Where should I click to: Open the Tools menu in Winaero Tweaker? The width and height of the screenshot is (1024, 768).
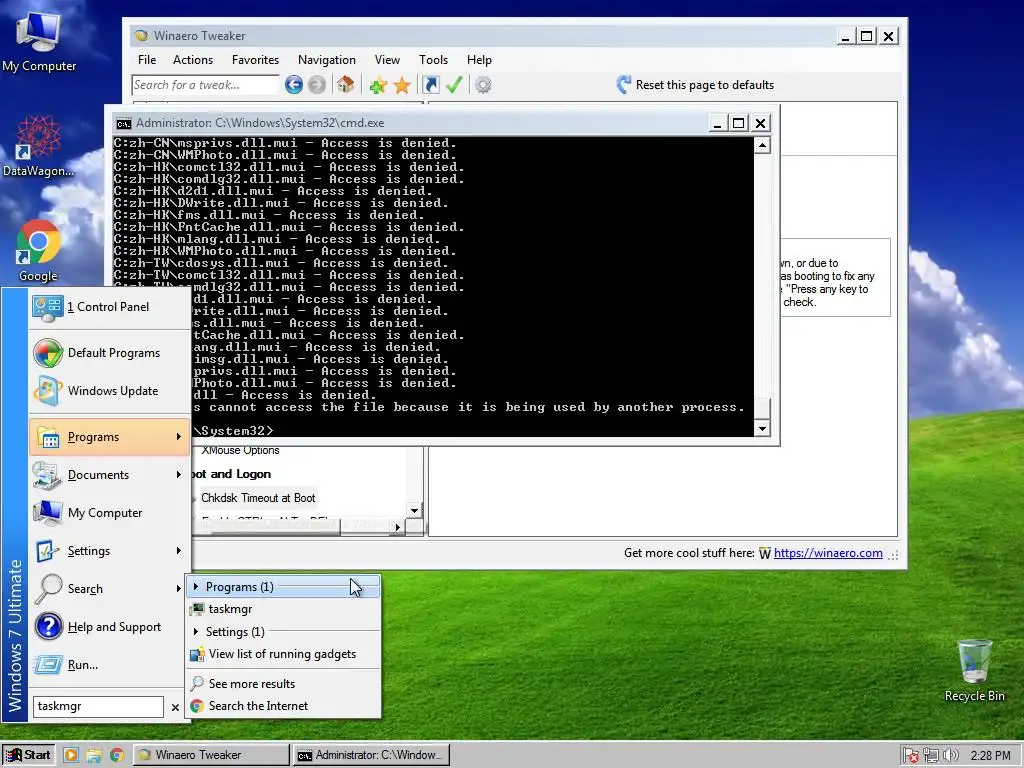[x=434, y=60]
